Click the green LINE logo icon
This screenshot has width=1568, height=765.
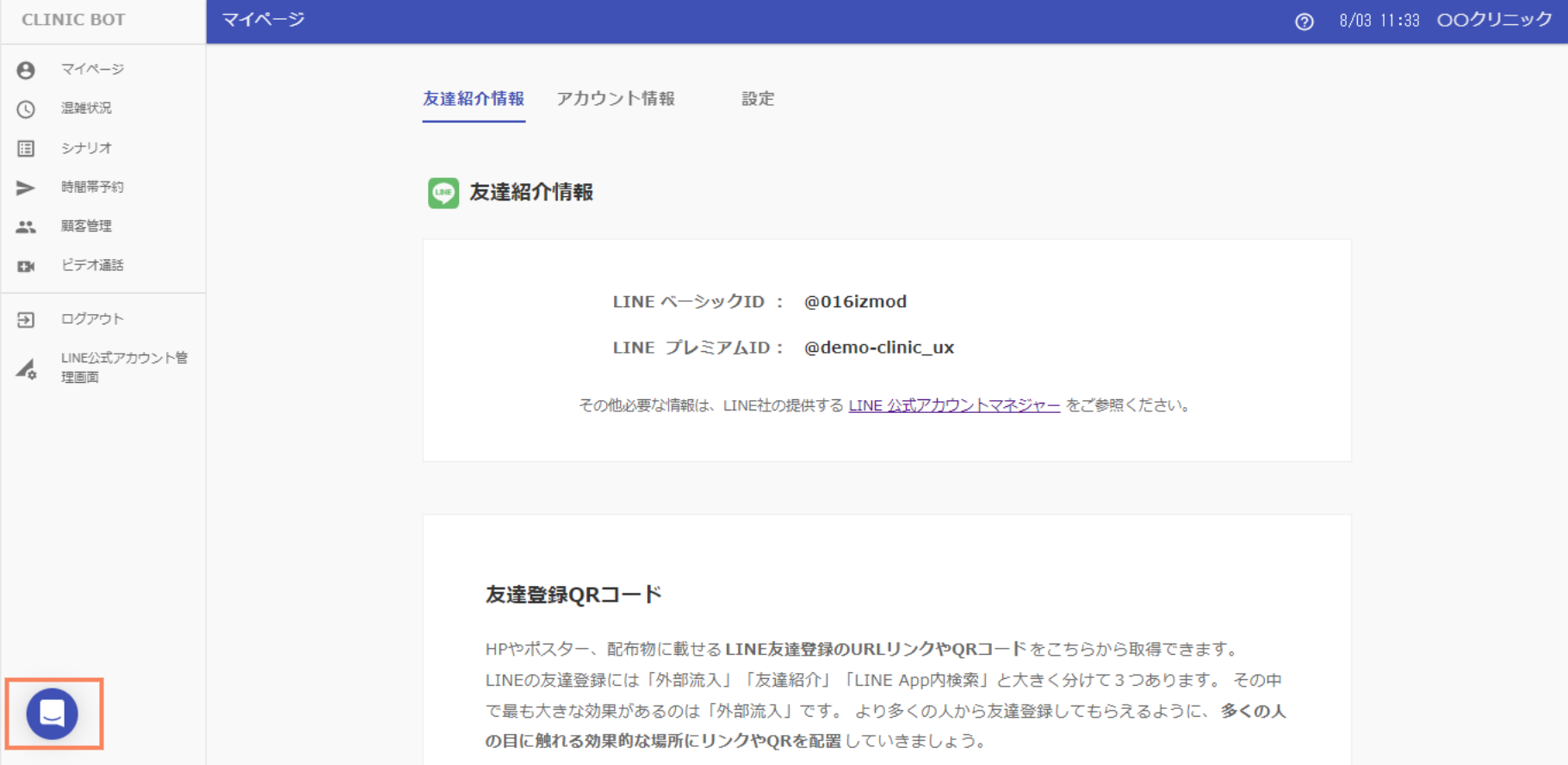[x=443, y=193]
